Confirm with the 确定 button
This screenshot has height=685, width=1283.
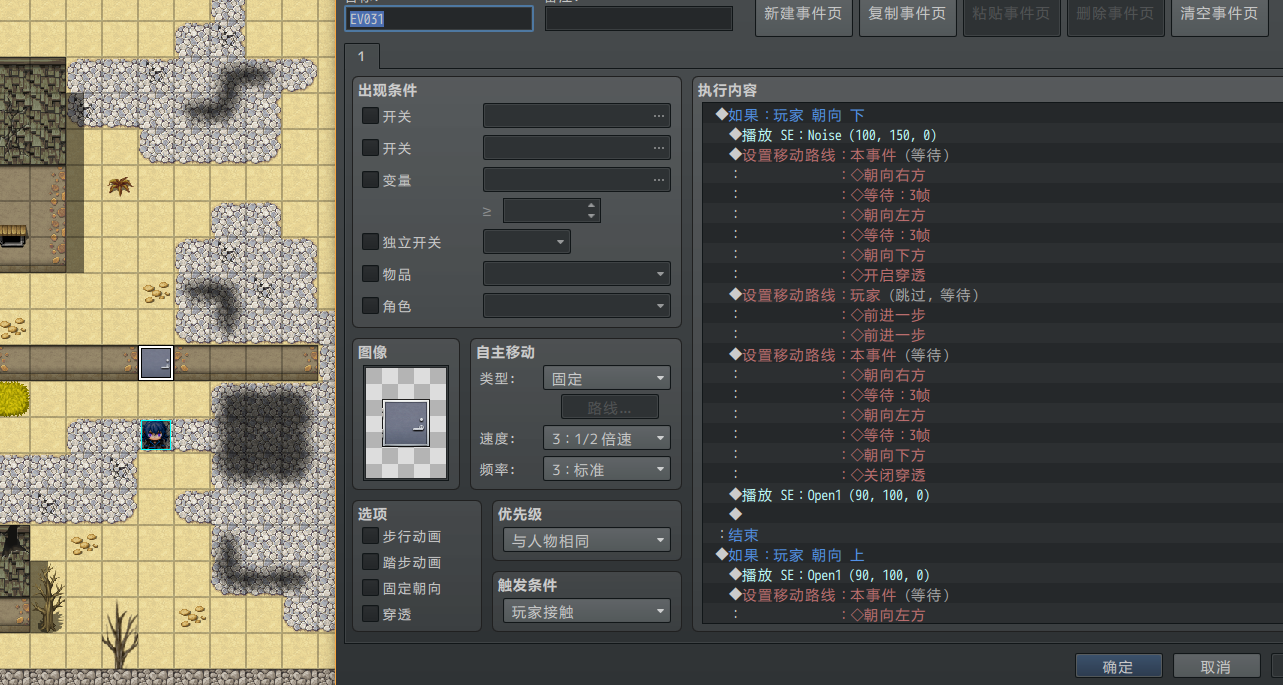[x=1118, y=667]
